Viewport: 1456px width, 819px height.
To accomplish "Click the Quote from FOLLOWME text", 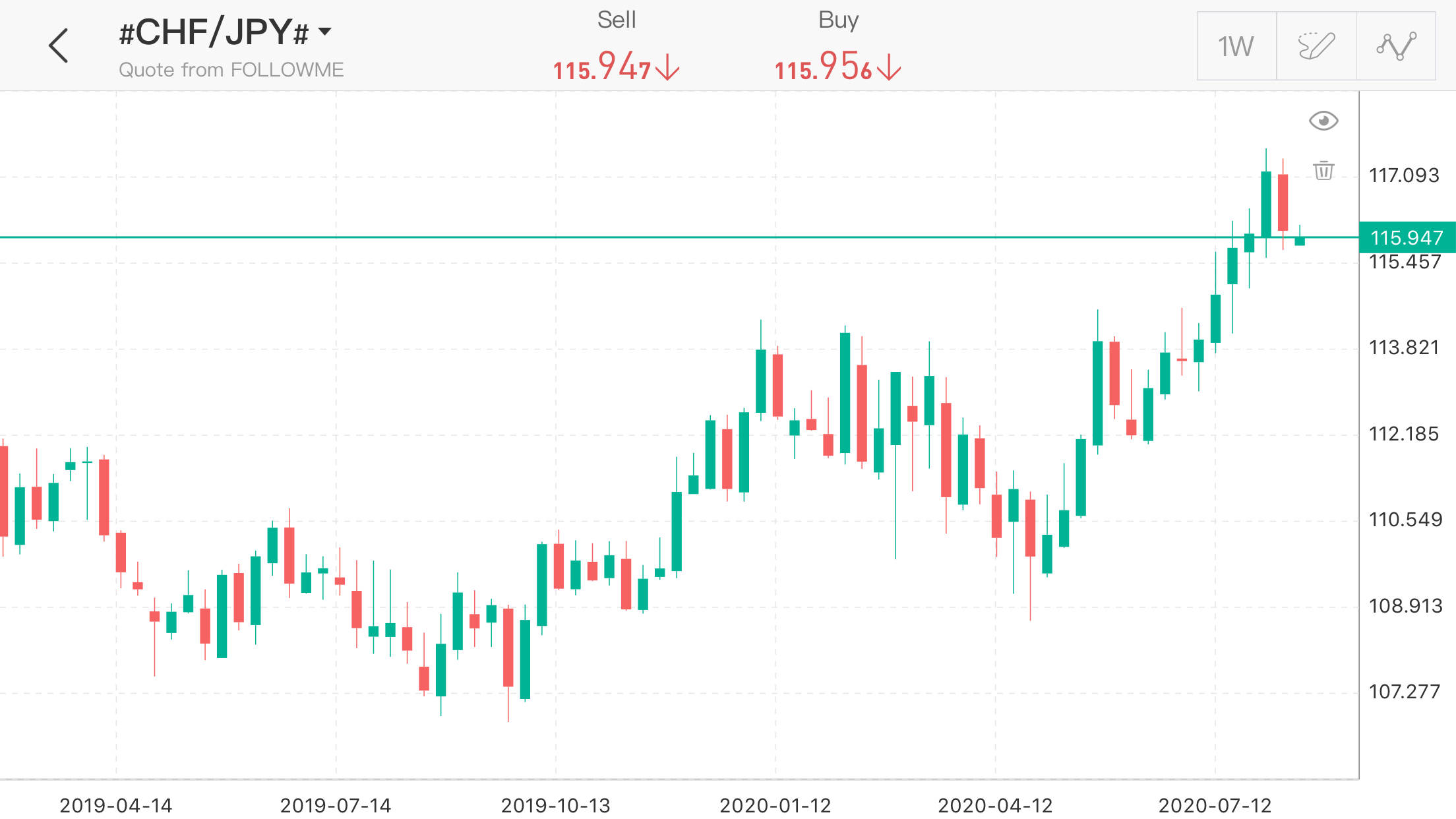I will (x=231, y=70).
